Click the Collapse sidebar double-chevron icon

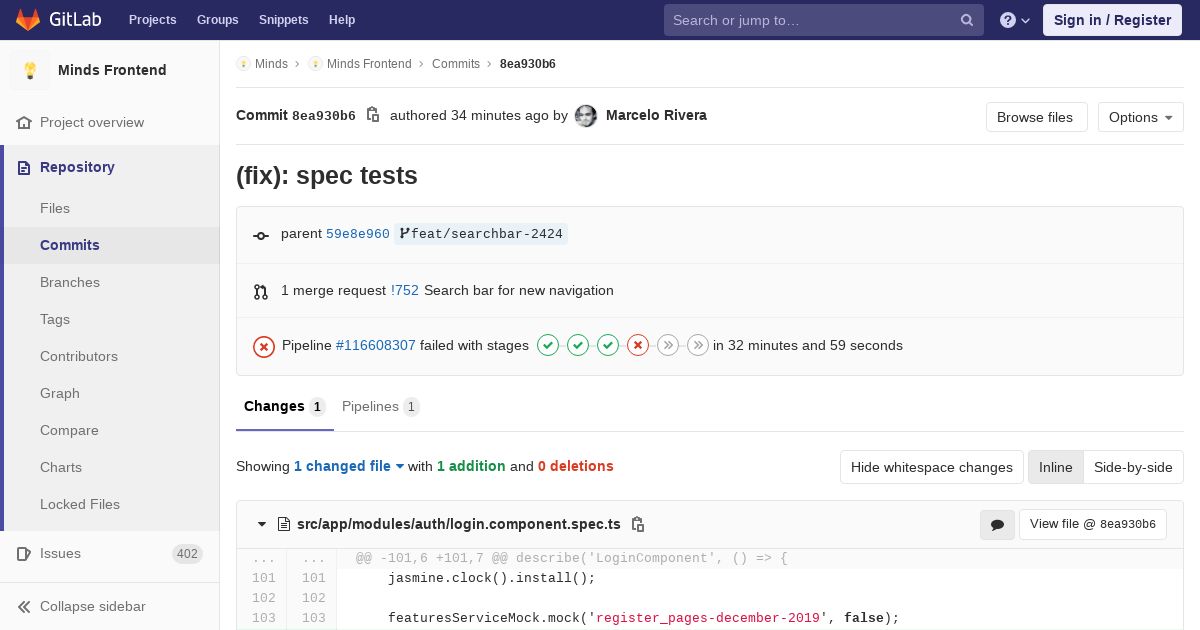tap(24, 606)
